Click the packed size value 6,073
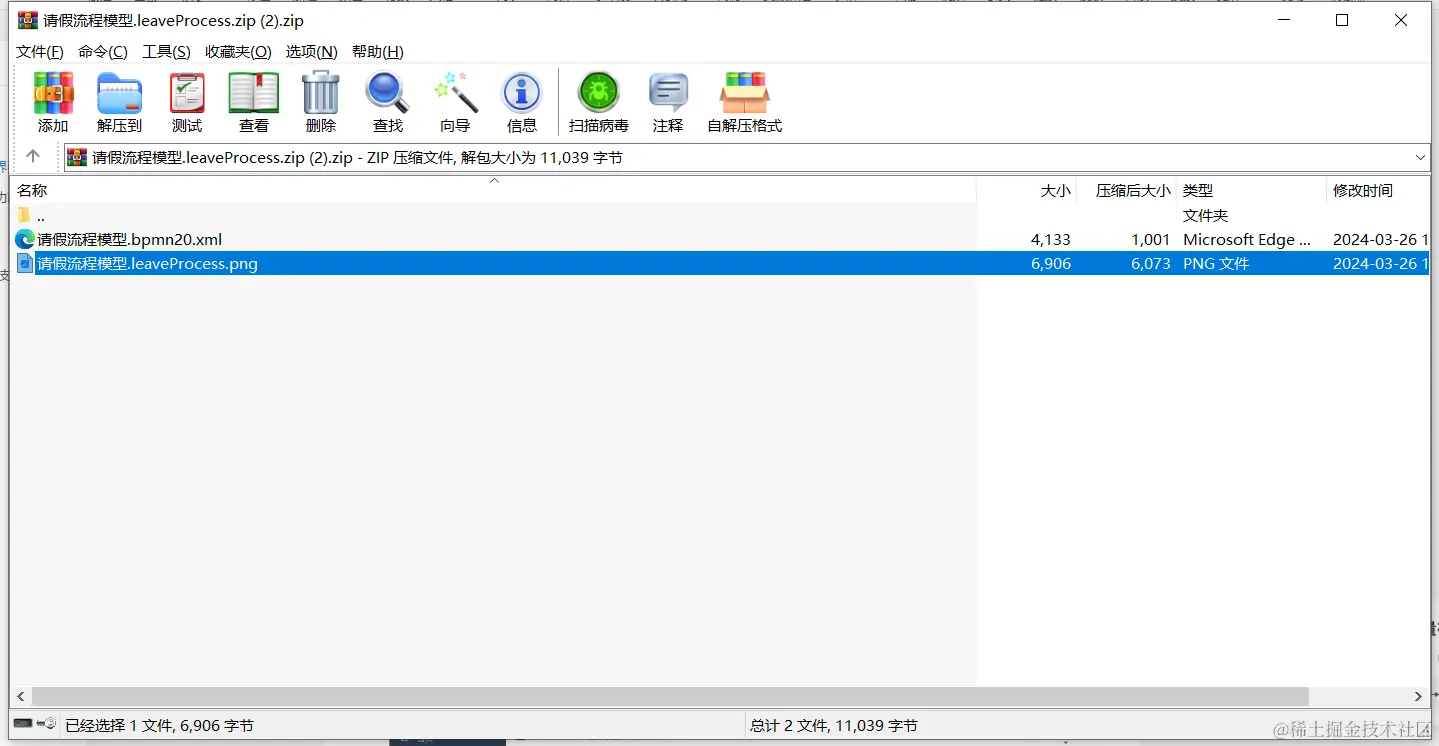The image size is (1439, 746). pyautogui.click(x=1150, y=264)
